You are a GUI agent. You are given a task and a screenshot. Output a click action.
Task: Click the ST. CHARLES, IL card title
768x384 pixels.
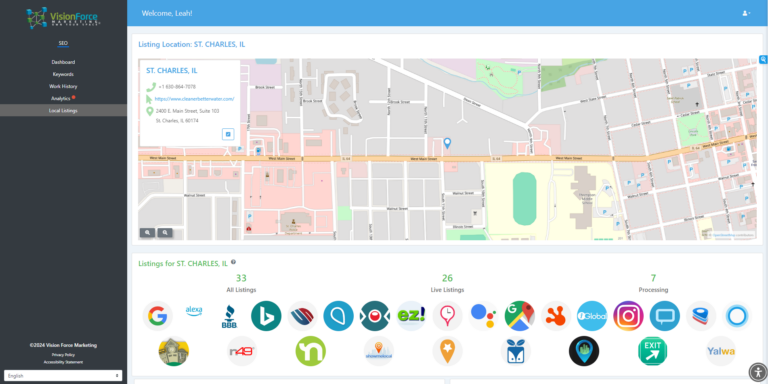(x=172, y=71)
